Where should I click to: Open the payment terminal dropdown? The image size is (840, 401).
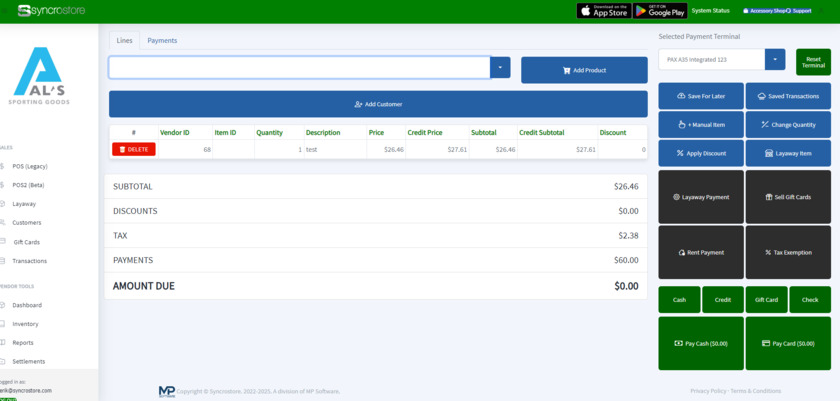click(x=775, y=60)
